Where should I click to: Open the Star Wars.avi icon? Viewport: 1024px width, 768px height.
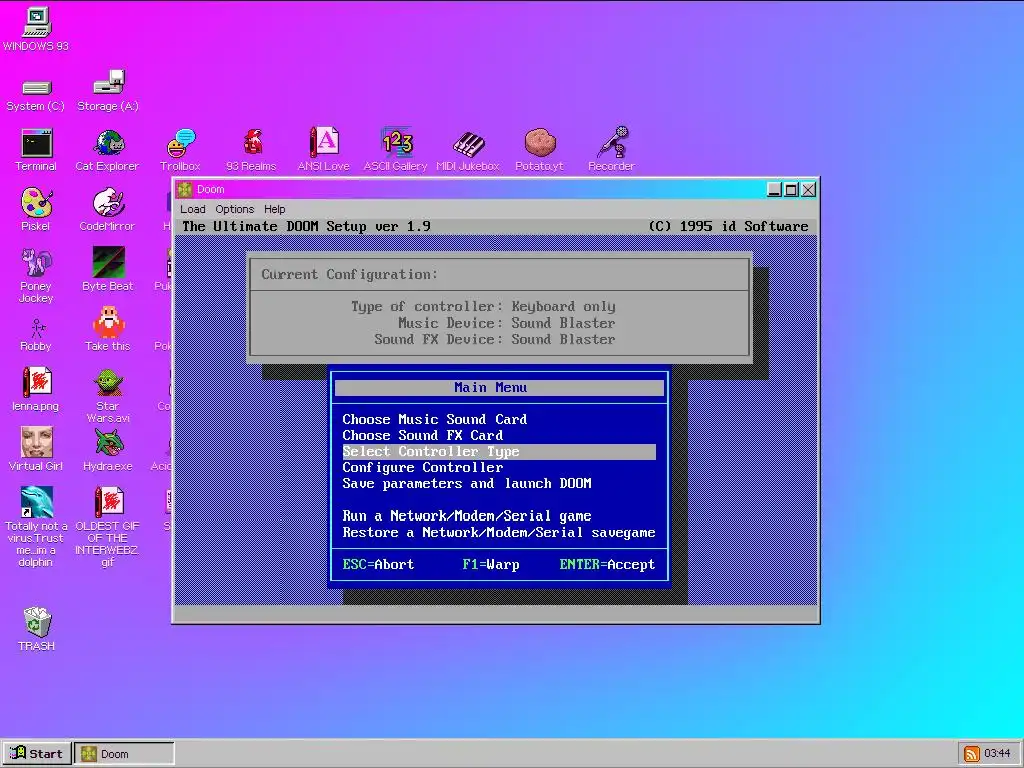click(x=108, y=396)
